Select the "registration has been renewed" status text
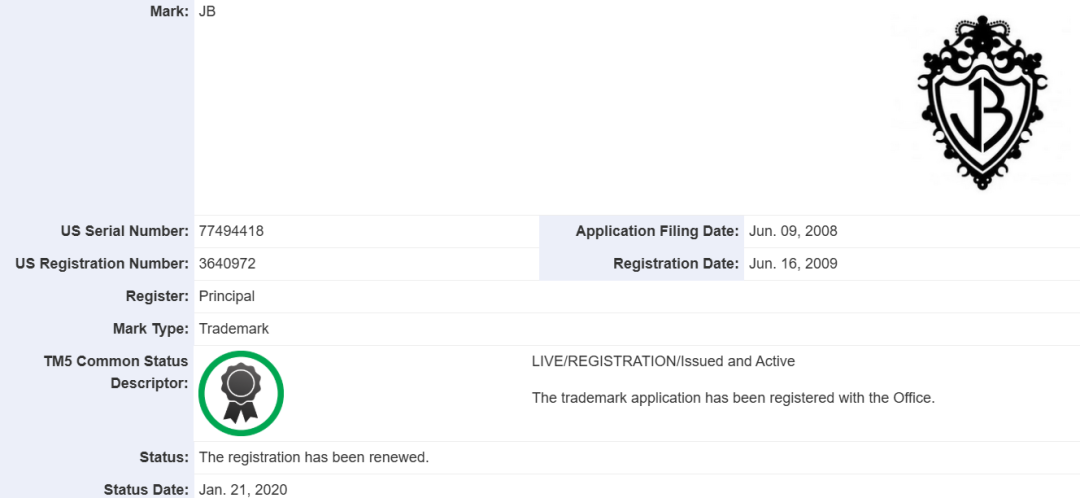 tap(314, 457)
